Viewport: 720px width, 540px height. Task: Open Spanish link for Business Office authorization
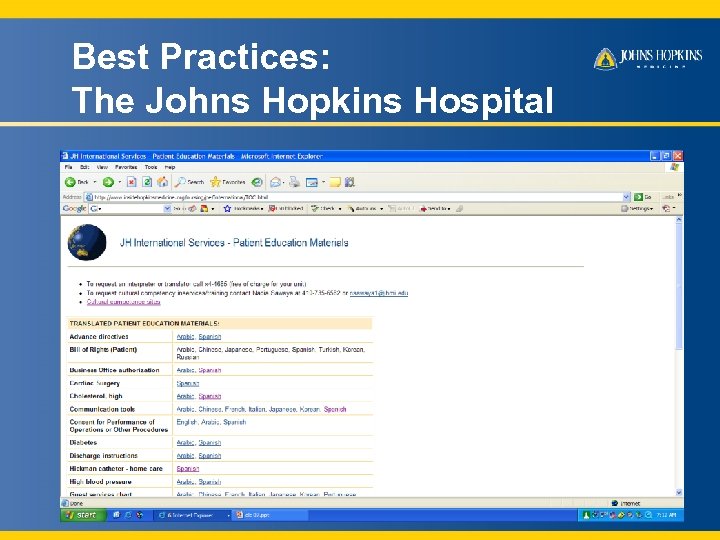[210, 370]
